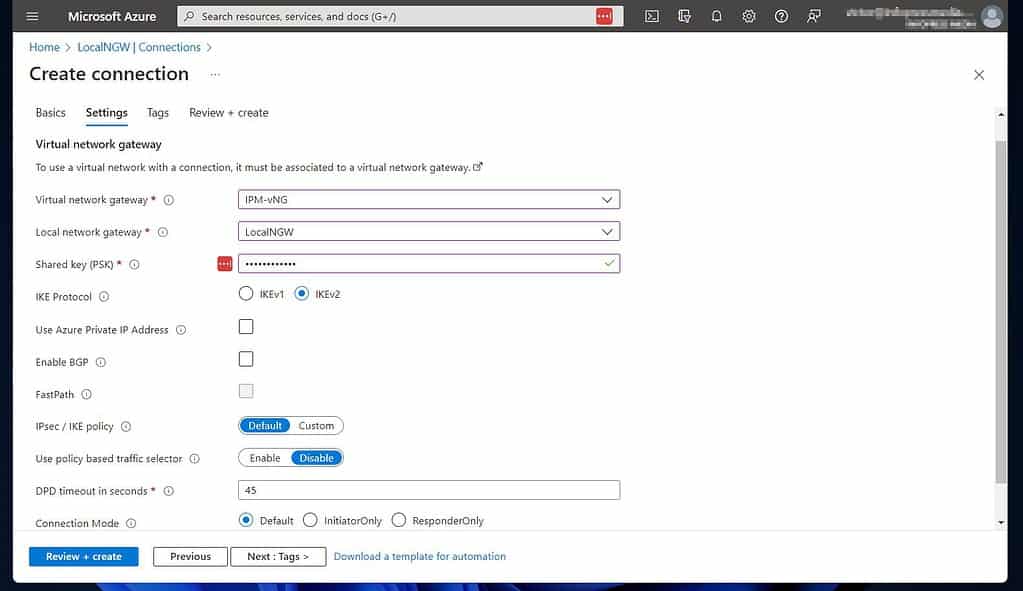Click the vertical scrollbar thumb of the form
Image resolution: width=1023 pixels, height=591 pixels.
(1001, 312)
